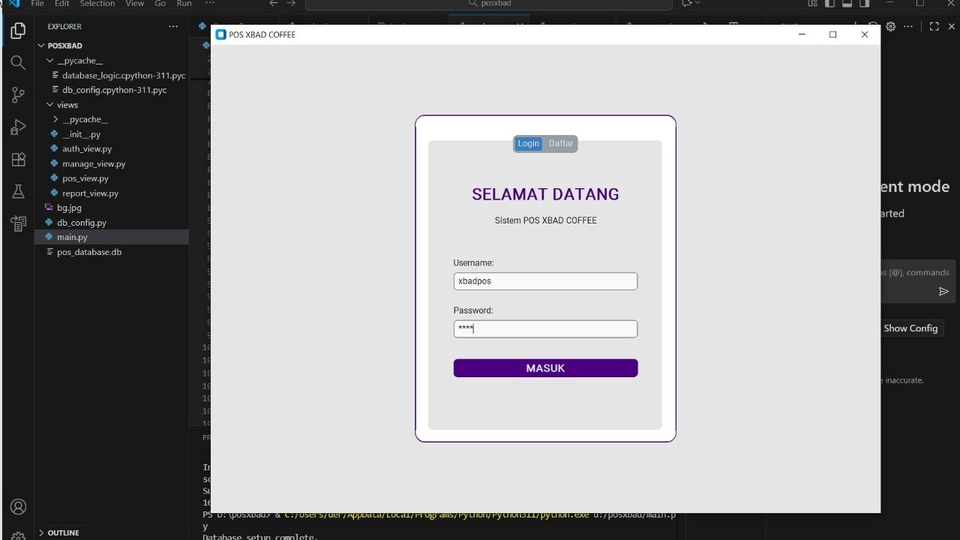Image resolution: width=960 pixels, height=540 pixels.
Task: Open the Source Control view
Action: [x=17, y=95]
